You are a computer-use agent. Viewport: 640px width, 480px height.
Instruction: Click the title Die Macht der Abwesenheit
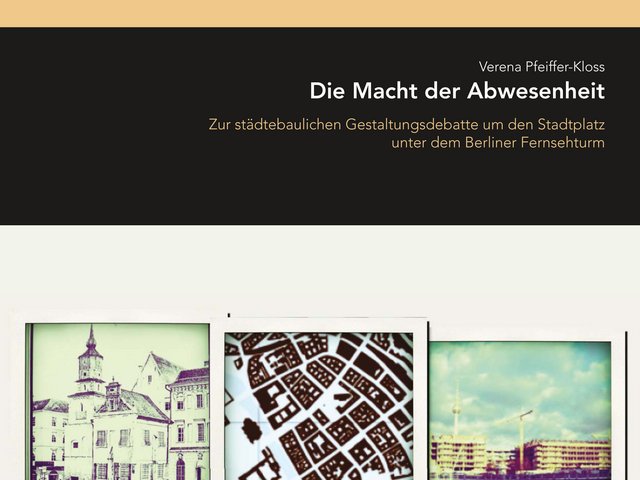[457, 91]
